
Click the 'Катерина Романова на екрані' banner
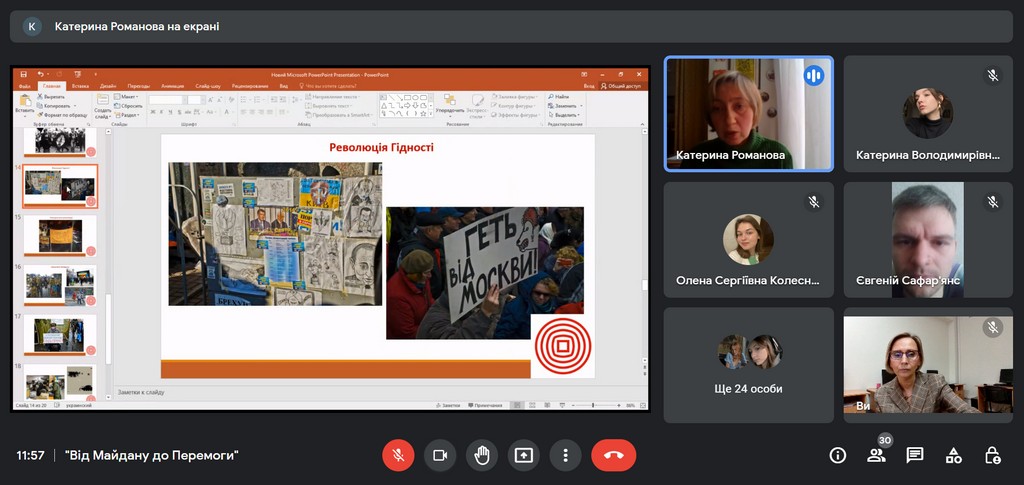(x=136, y=27)
